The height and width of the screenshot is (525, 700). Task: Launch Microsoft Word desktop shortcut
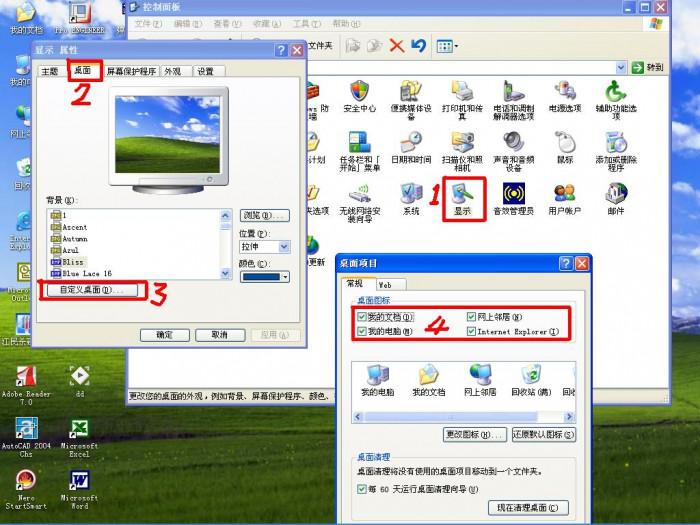tap(79, 490)
